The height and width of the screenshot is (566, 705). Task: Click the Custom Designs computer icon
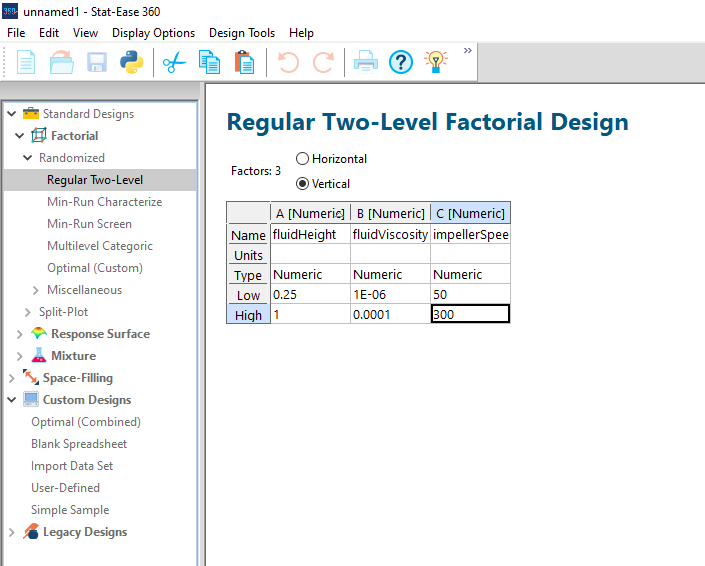(x=31, y=399)
